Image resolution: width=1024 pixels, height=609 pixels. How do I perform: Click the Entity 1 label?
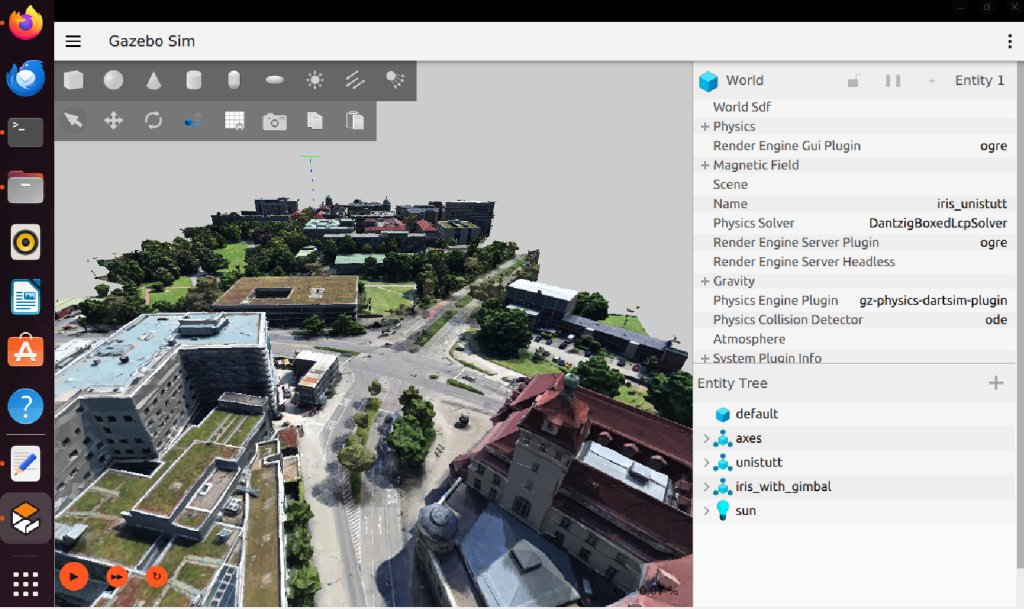pos(979,80)
